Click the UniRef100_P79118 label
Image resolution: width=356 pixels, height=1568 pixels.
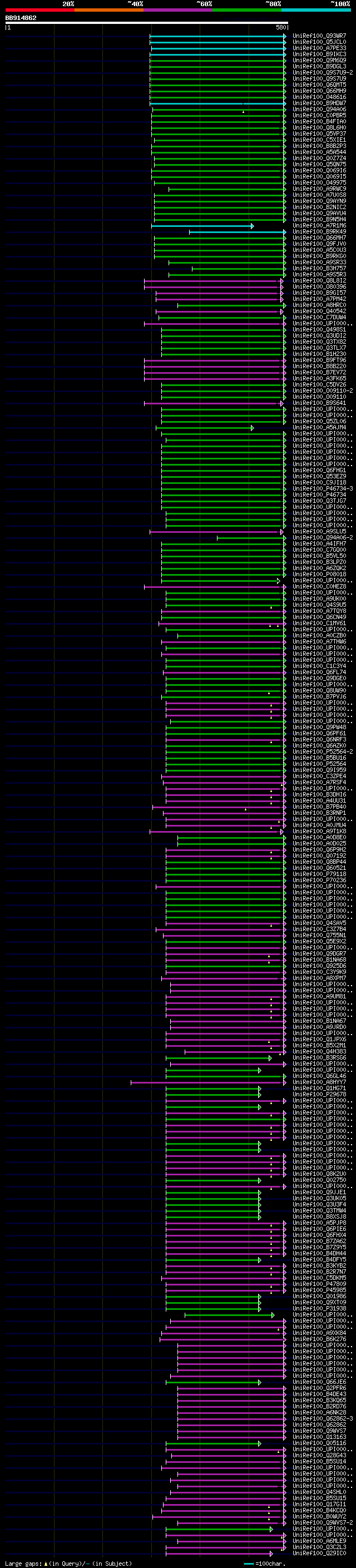click(319, 873)
